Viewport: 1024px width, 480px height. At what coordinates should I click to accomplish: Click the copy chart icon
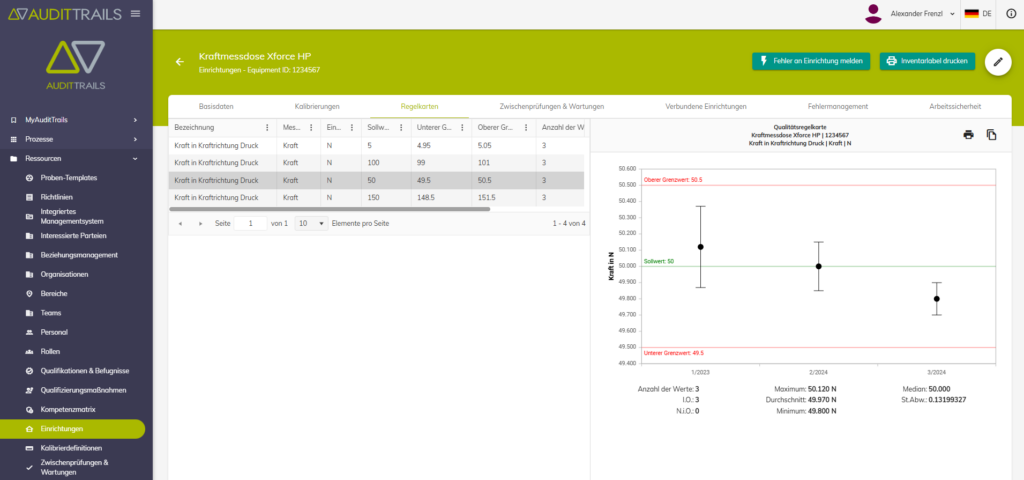(x=992, y=135)
